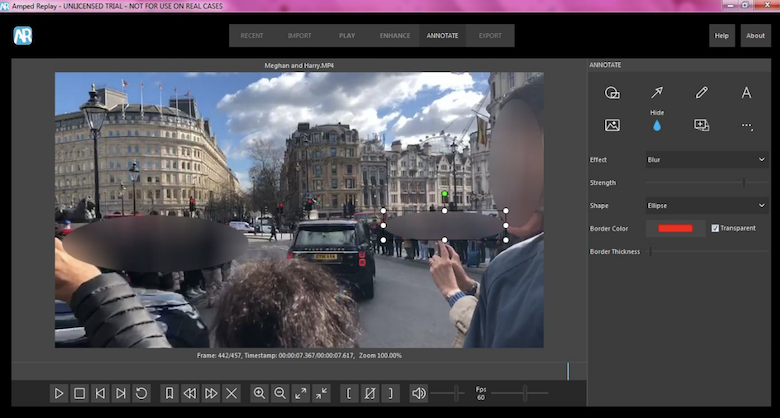
Task: Open the Shape dropdown showing Ellipse
Action: [706, 206]
